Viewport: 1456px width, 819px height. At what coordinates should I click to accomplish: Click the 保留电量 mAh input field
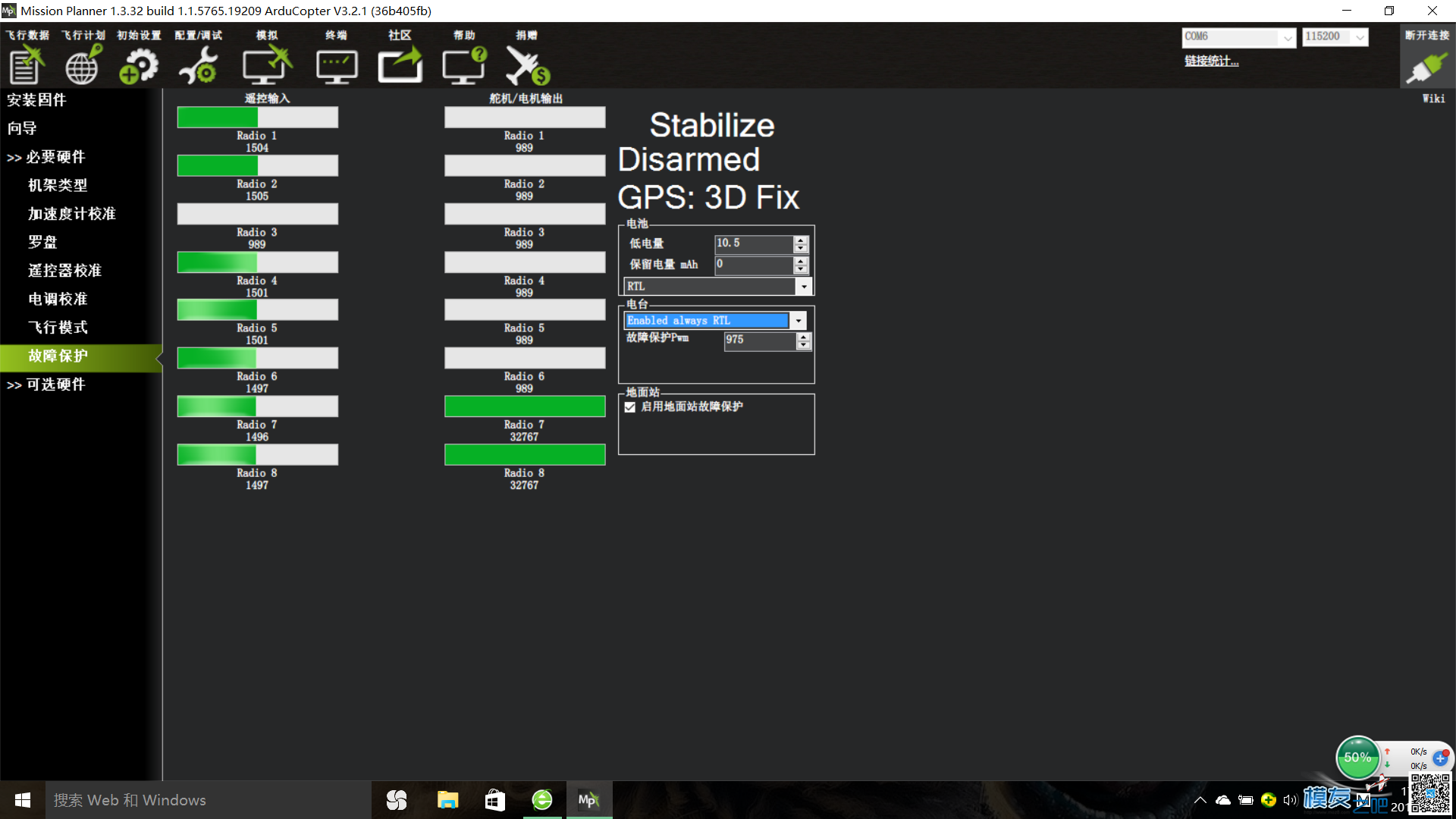tap(754, 265)
